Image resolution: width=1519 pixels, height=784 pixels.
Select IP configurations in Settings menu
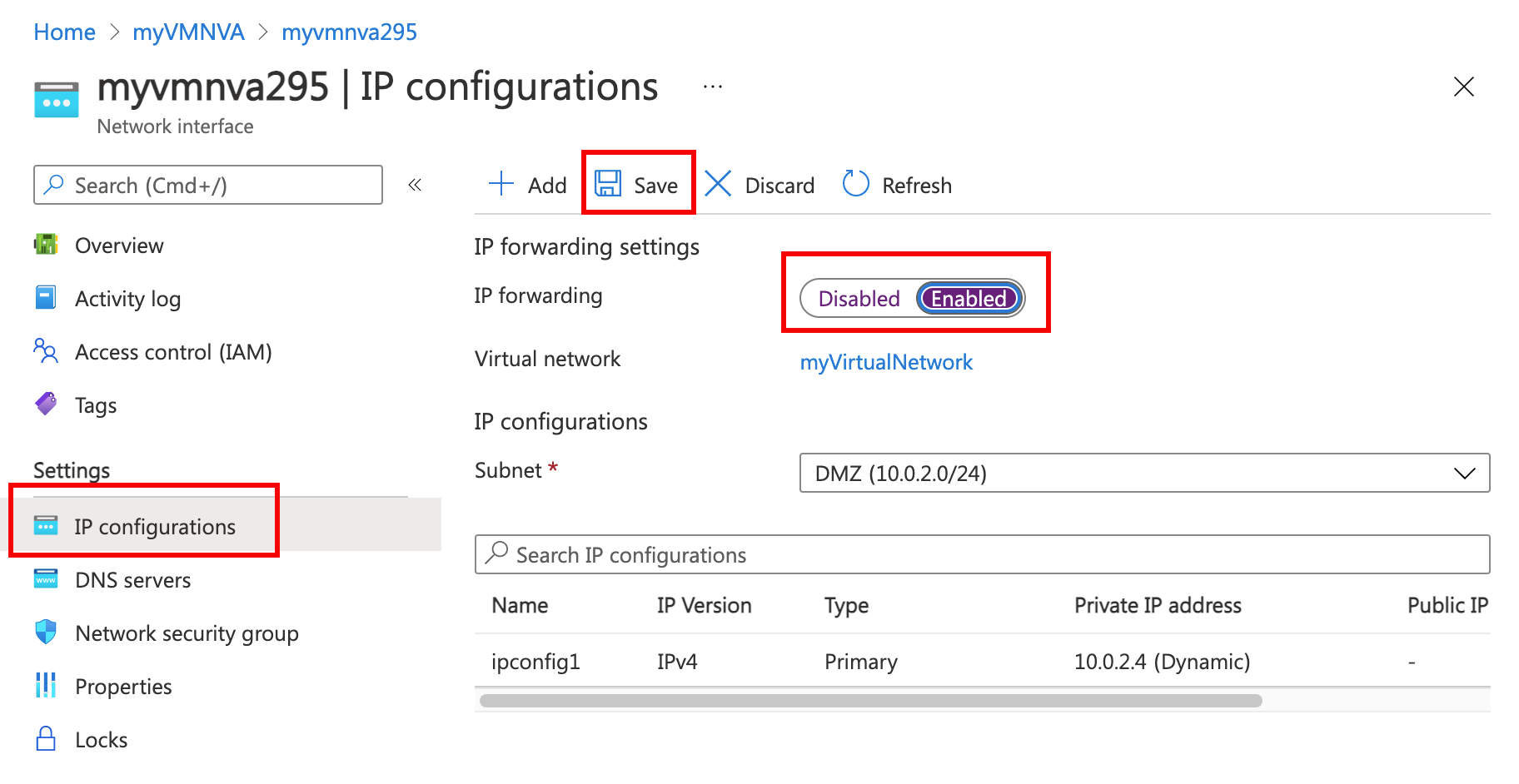click(155, 526)
